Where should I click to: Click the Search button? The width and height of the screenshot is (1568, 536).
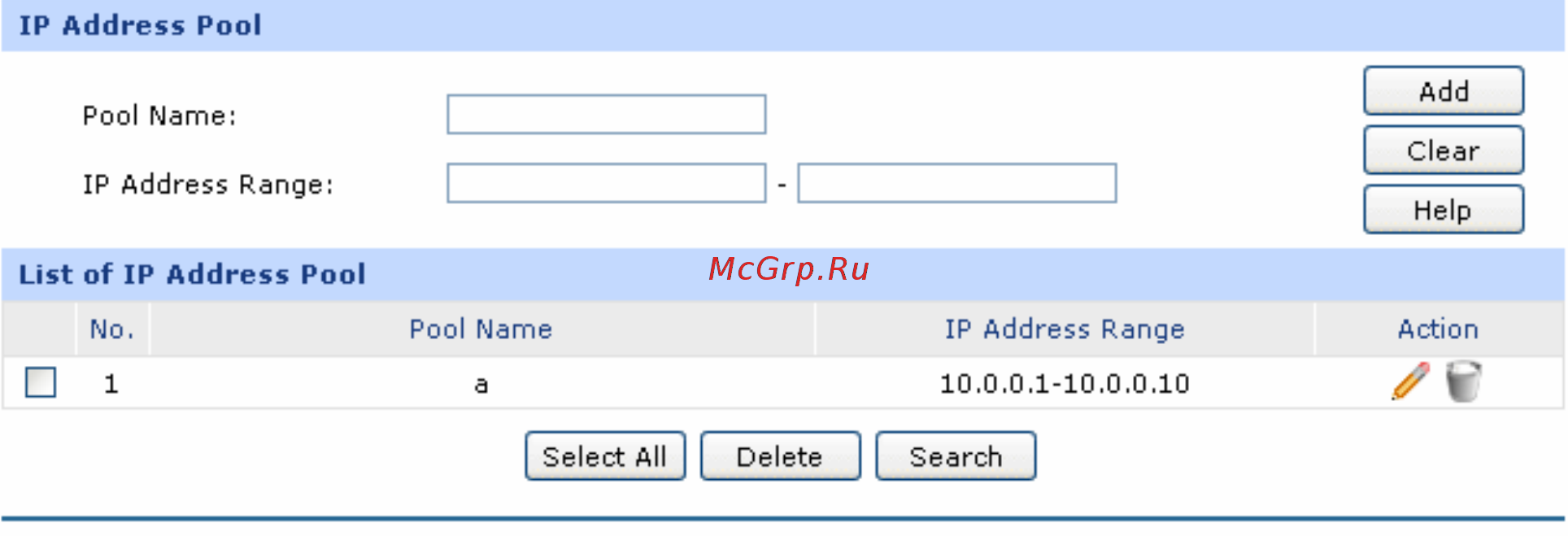pos(956,456)
